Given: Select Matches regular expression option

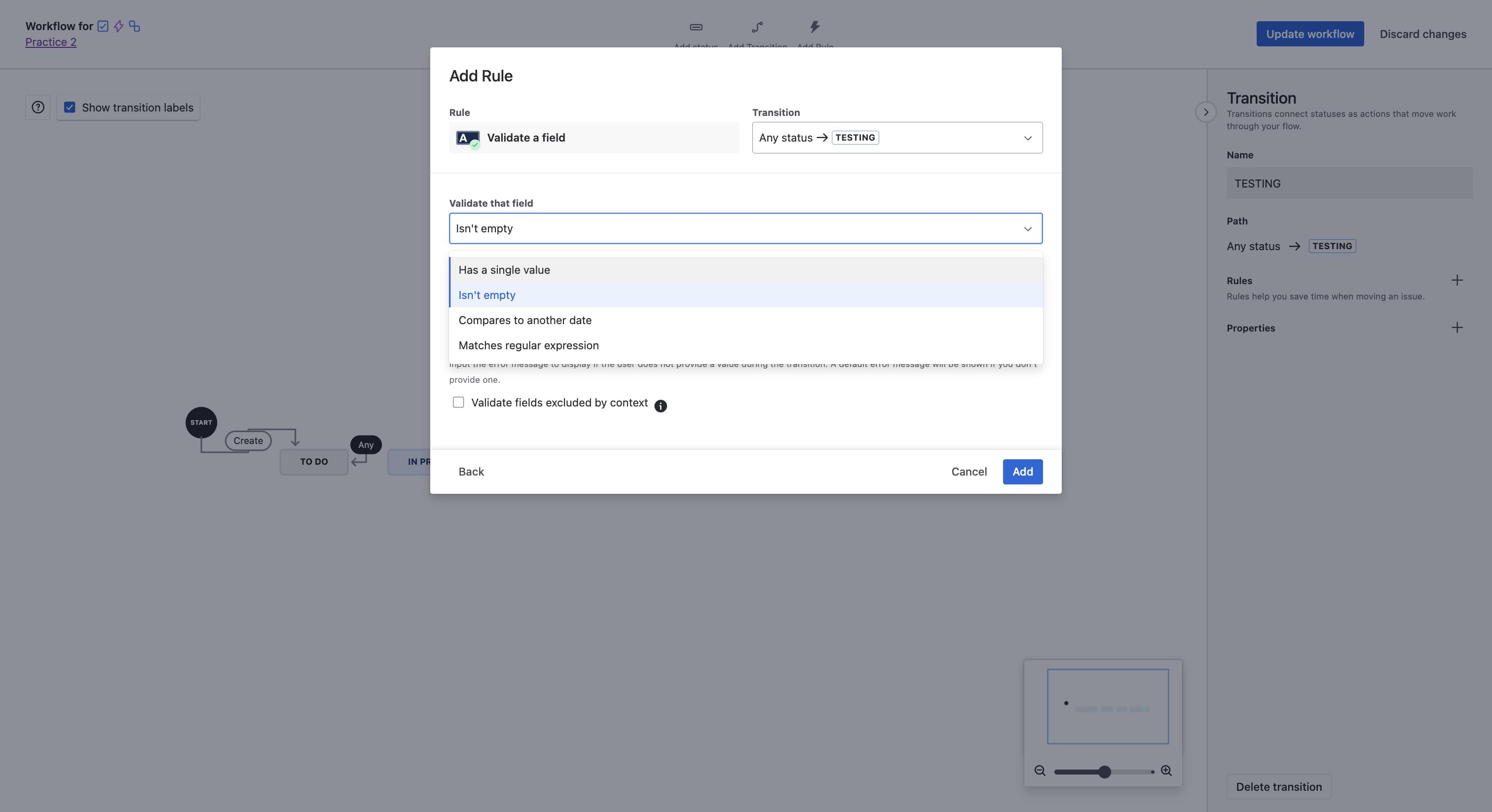Looking at the screenshot, I should (x=746, y=345).
